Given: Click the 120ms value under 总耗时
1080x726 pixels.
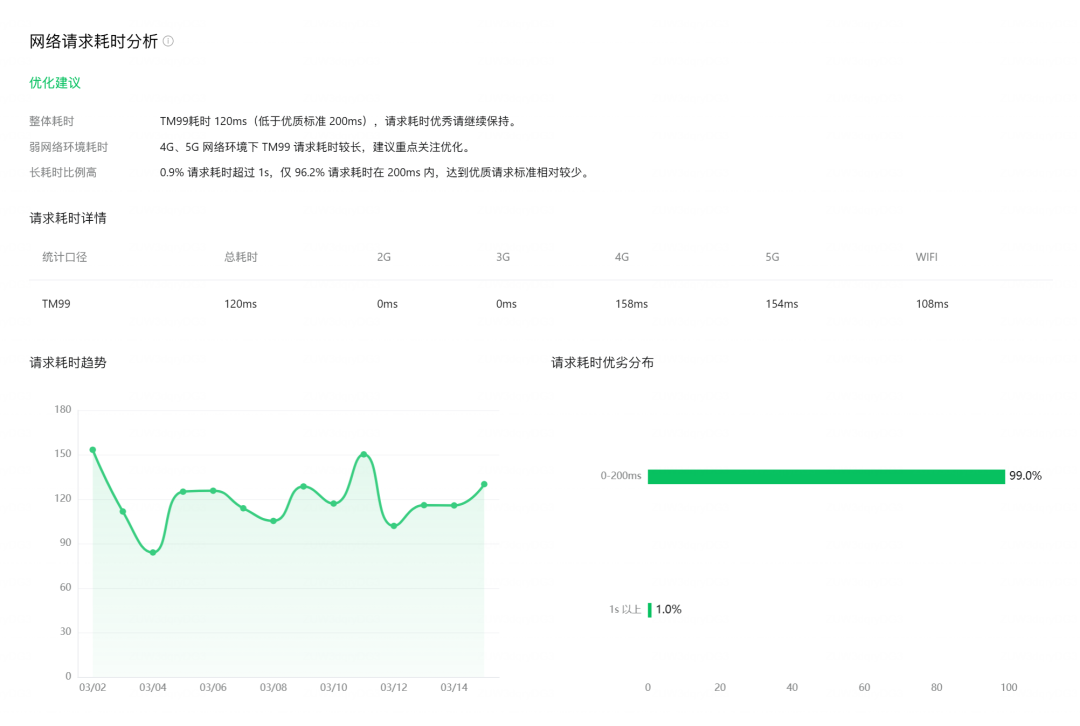Looking at the screenshot, I should click(240, 304).
